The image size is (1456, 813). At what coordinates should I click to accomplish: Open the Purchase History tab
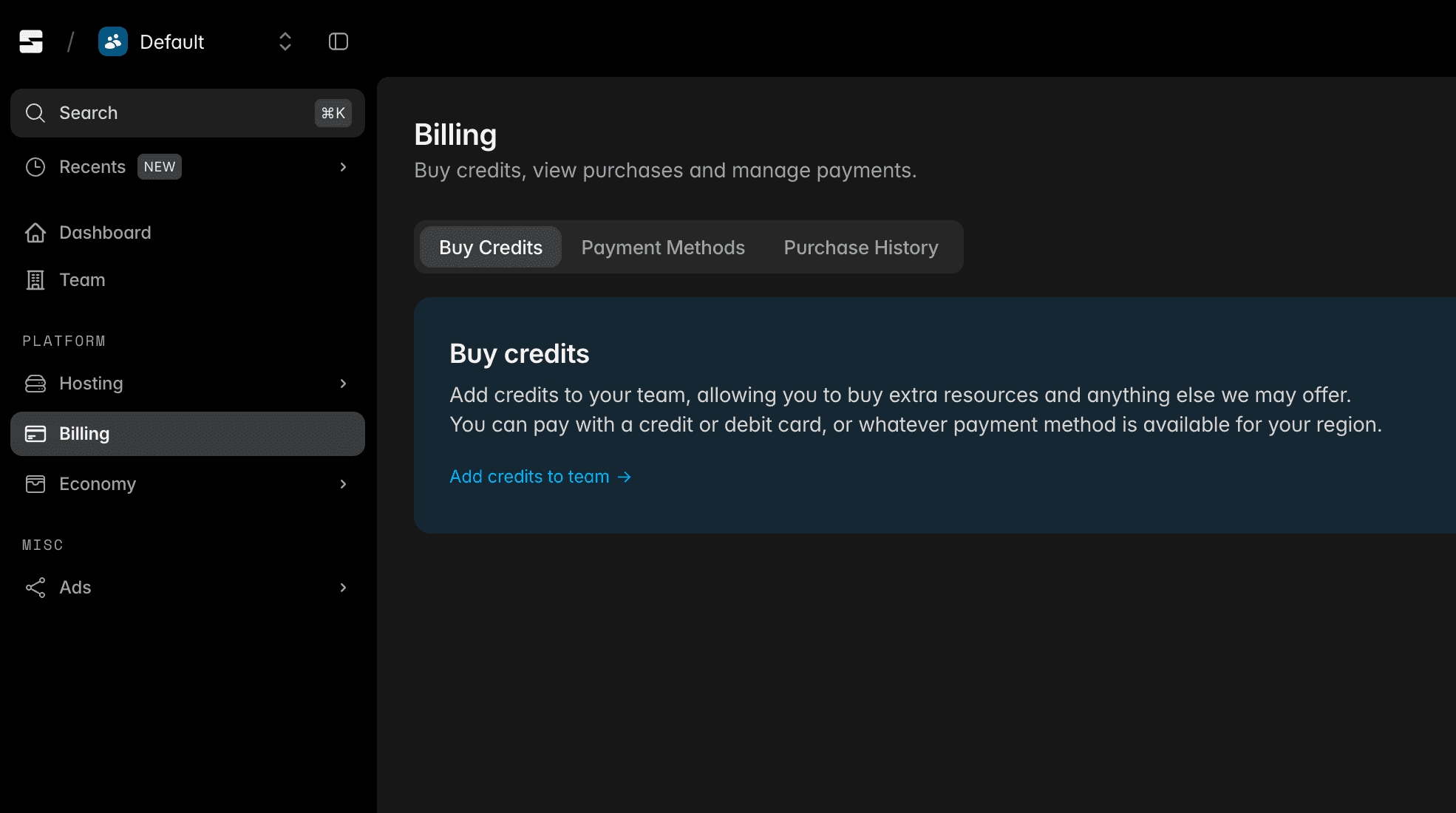(x=860, y=247)
